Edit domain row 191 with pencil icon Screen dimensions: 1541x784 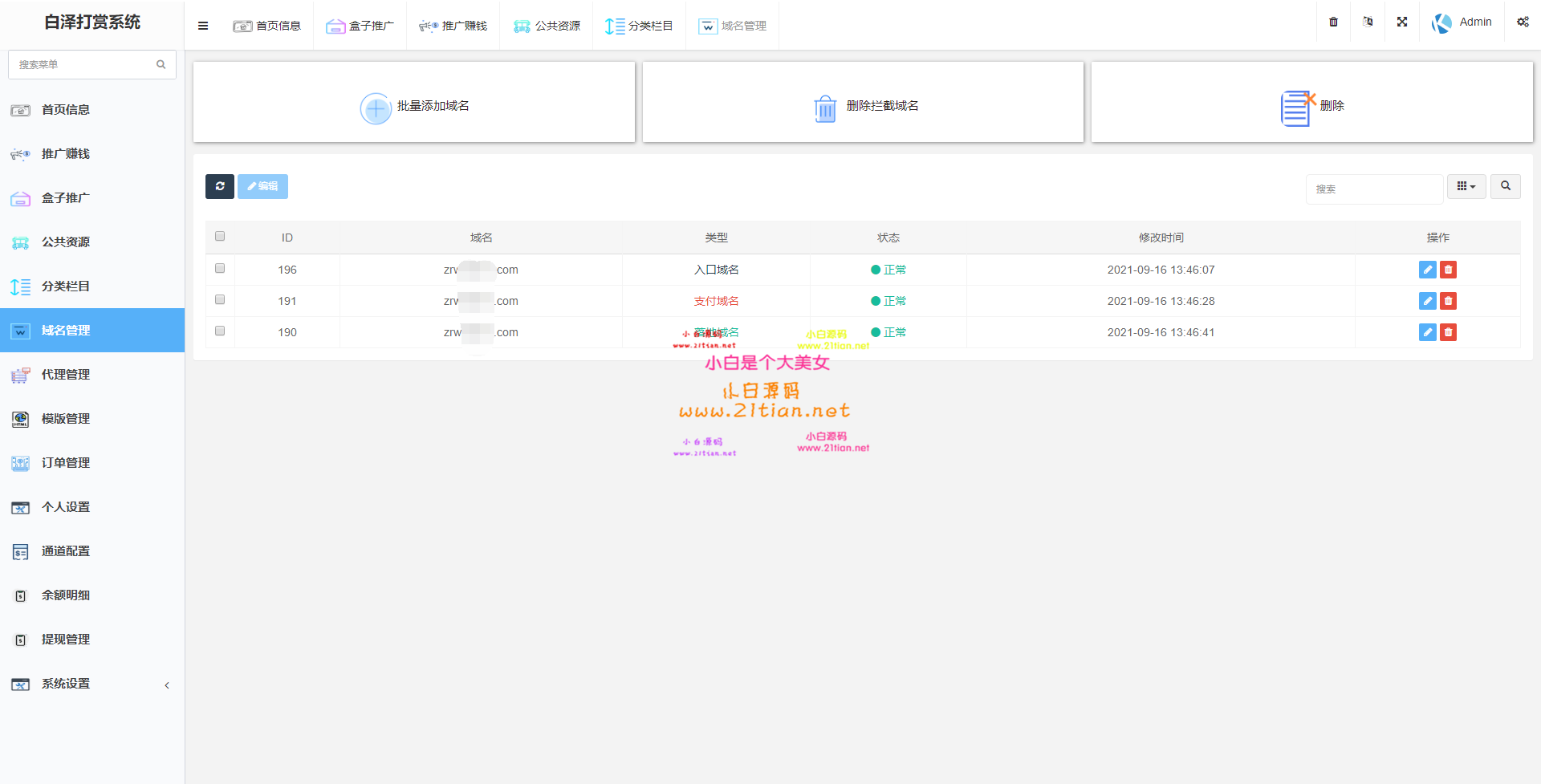tap(1427, 301)
